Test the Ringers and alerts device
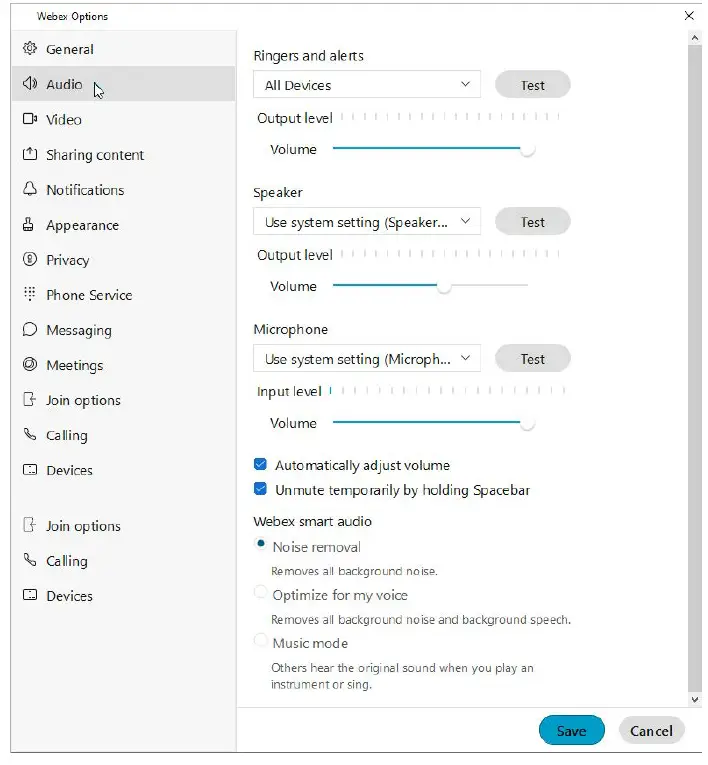Image resolution: width=708 pixels, height=765 pixels. [x=532, y=85]
